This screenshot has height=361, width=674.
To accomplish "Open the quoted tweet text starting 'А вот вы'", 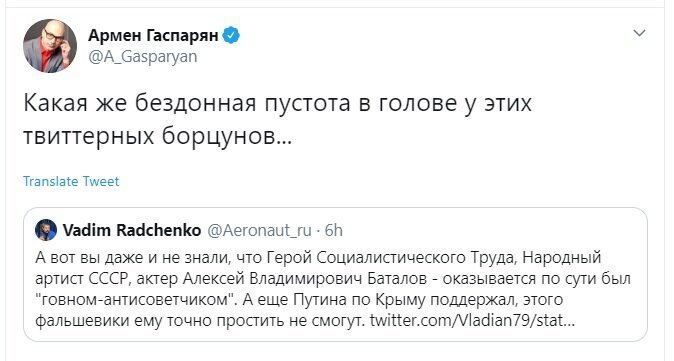I will (x=333, y=289).
